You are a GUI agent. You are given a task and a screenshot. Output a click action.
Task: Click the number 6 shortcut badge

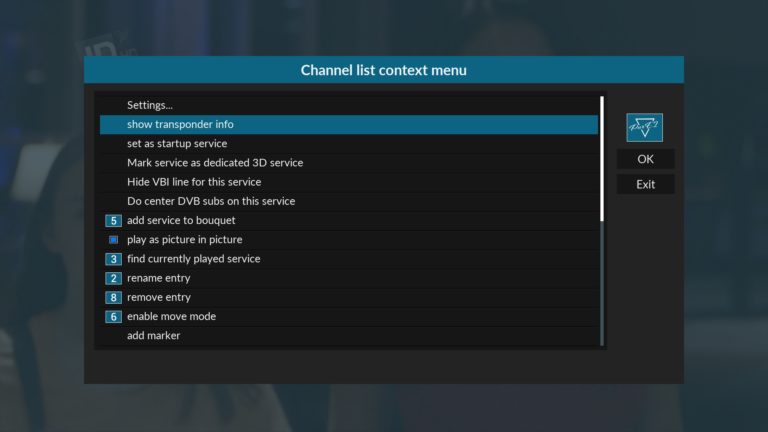click(x=113, y=316)
